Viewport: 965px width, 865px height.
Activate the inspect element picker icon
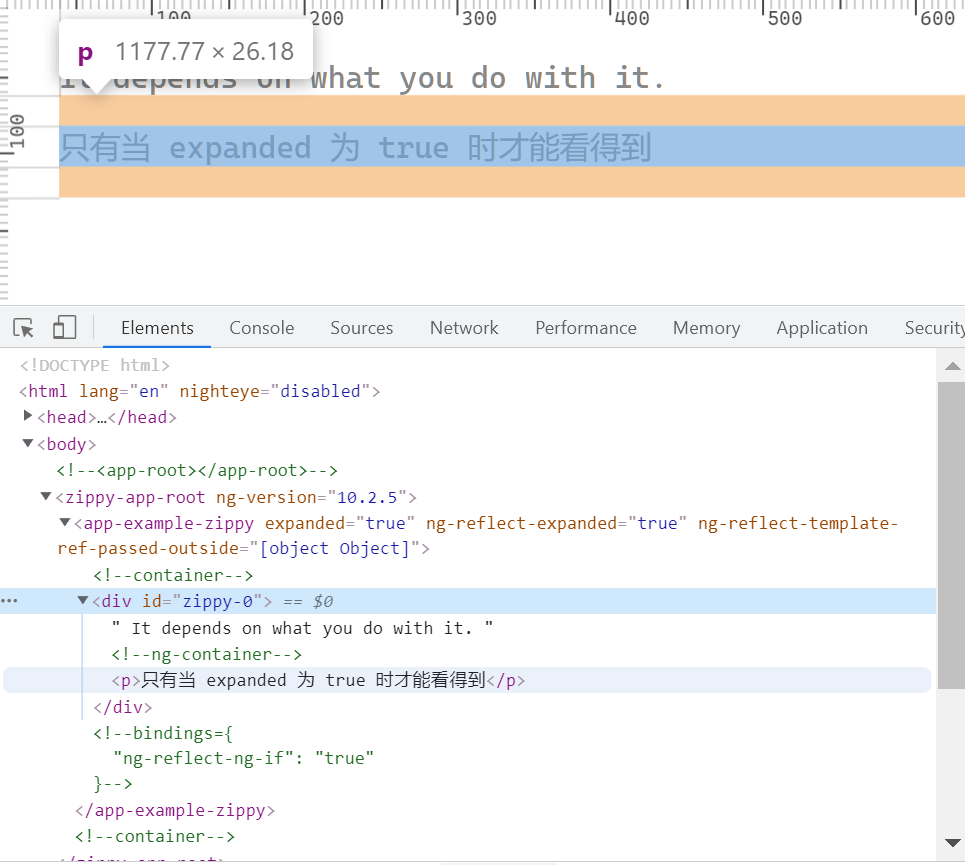click(24, 328)
